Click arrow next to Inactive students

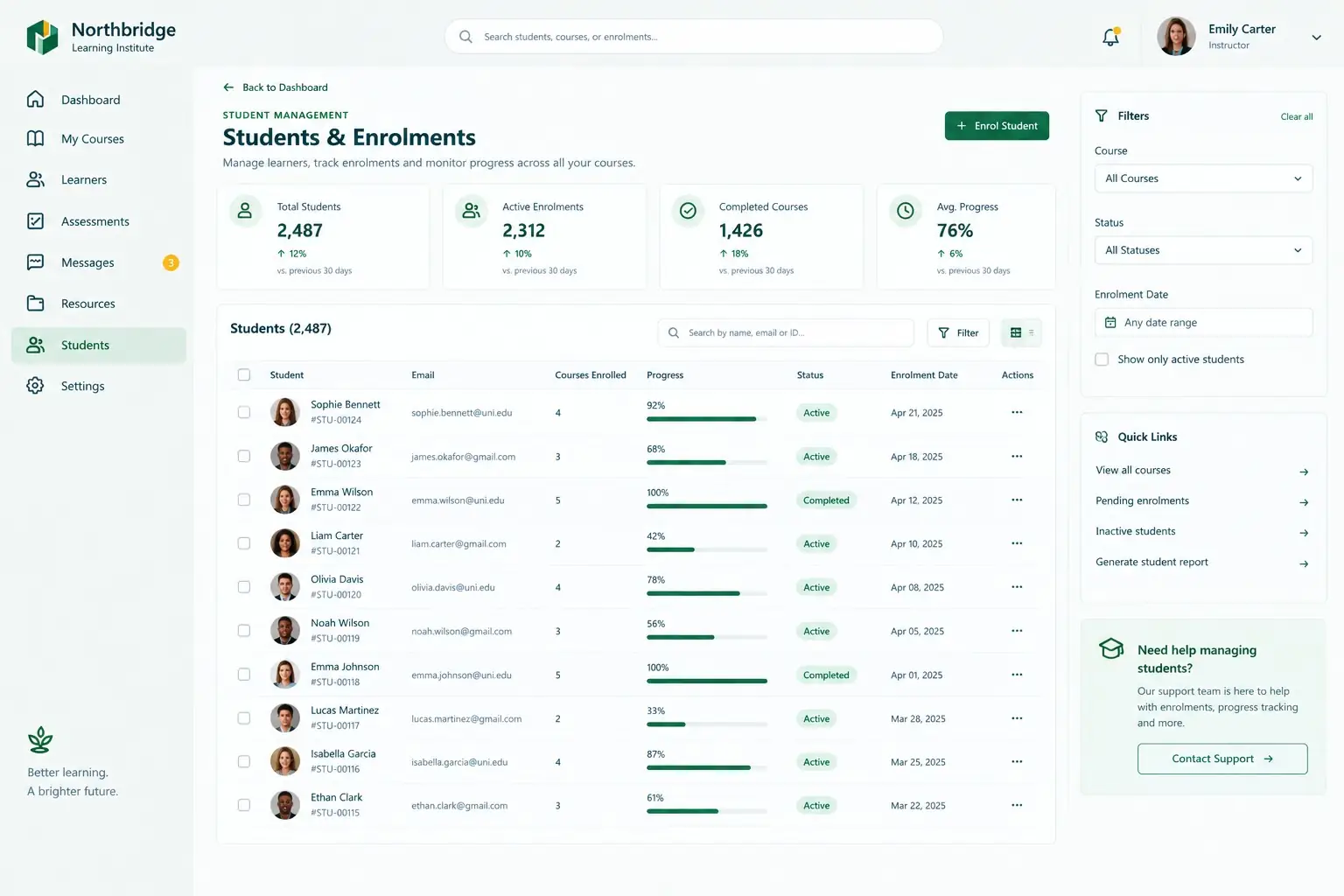click(1304, 533)
